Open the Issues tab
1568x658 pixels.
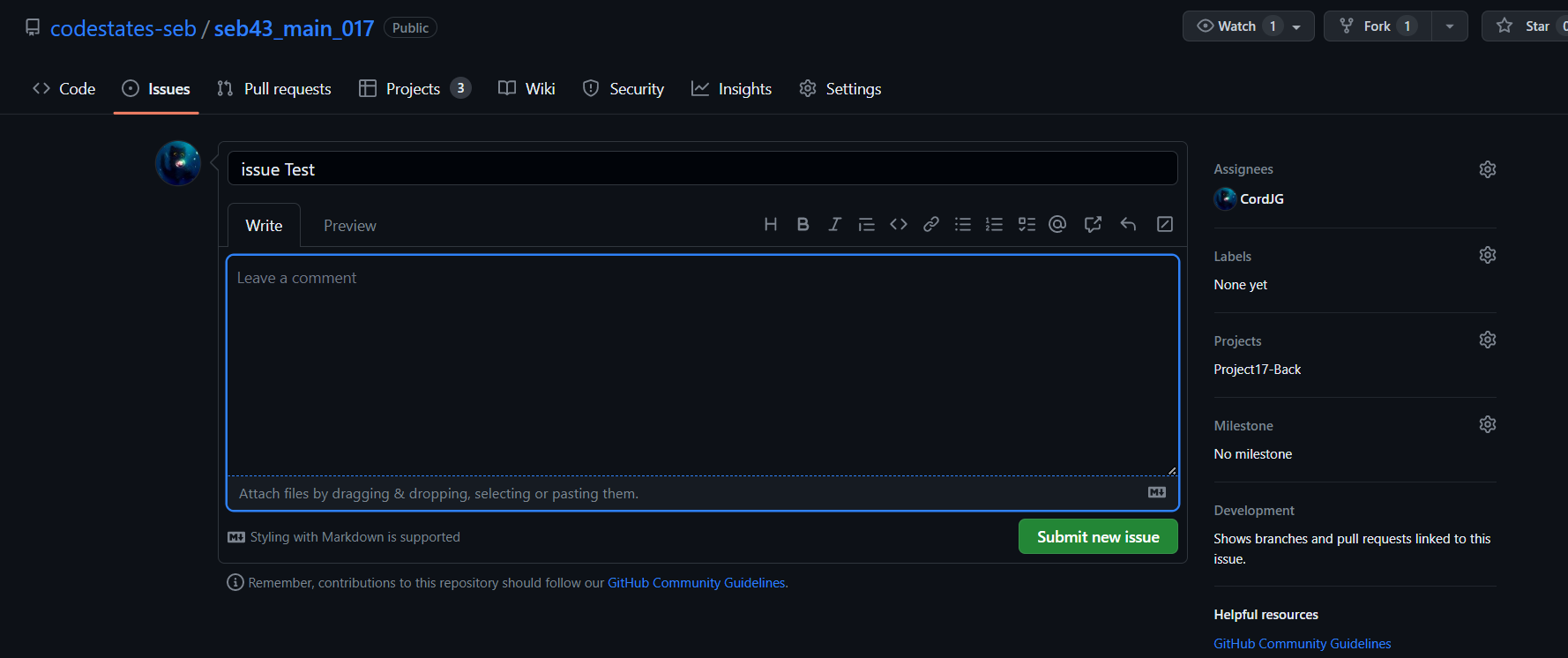click(156, 88)
